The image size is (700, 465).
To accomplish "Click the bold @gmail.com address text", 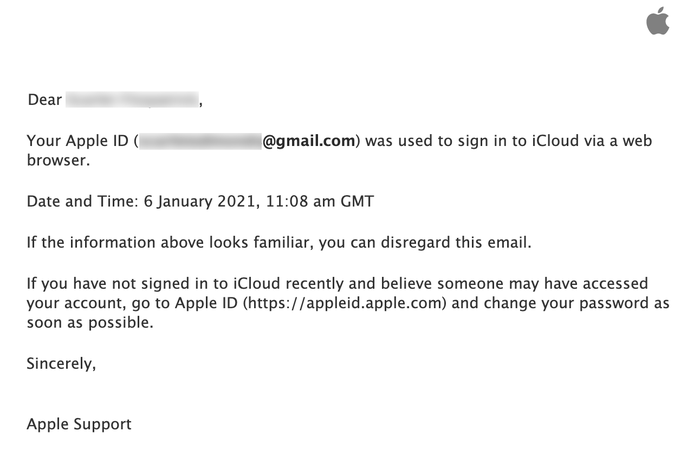I will [x=308, y=141].
